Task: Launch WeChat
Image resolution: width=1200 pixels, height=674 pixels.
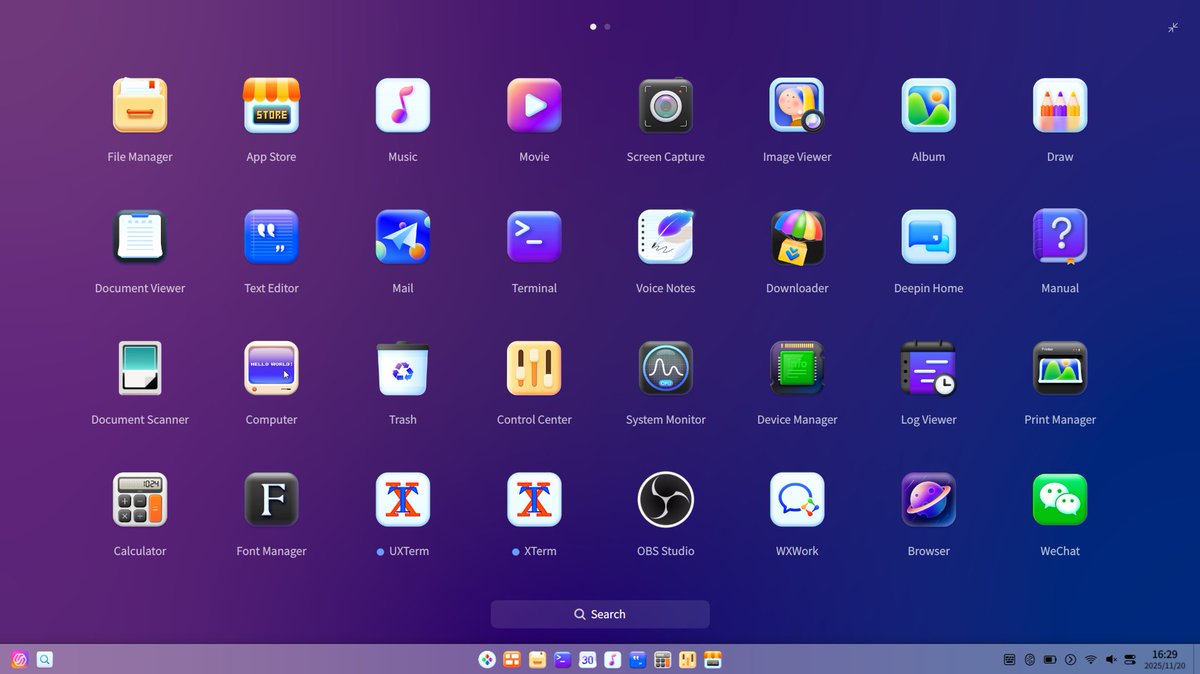Action: point(1060,499)
